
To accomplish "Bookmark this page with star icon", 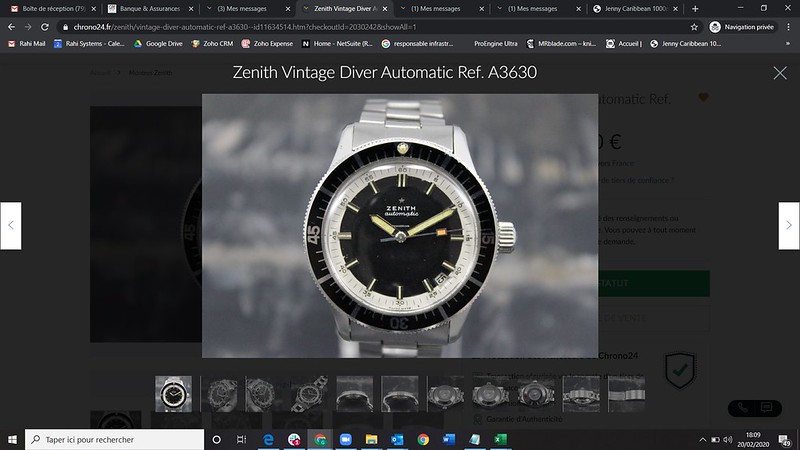I will [694, 27].
